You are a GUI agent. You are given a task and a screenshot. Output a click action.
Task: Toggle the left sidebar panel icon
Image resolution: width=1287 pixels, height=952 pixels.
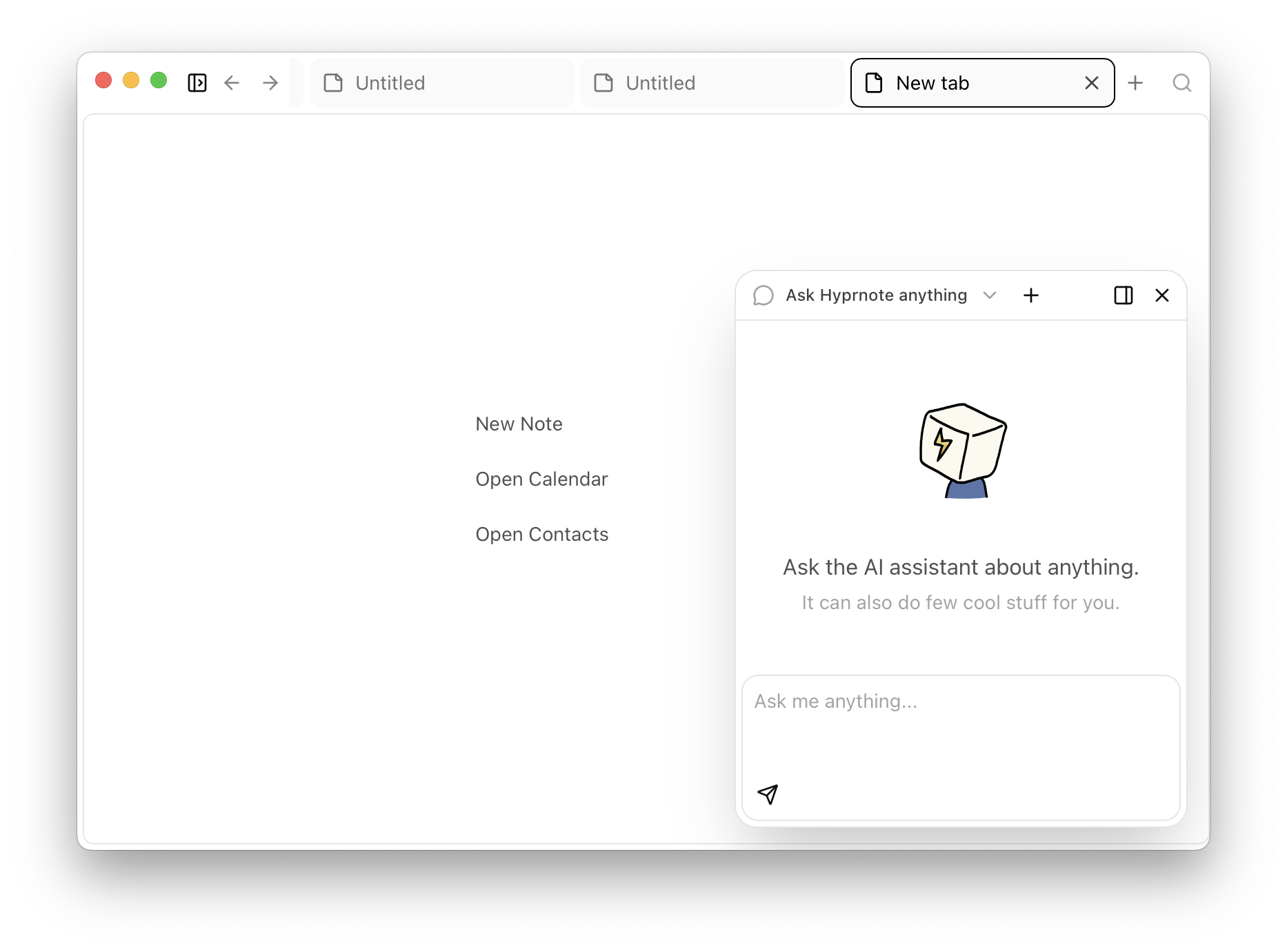pos(197,83)
